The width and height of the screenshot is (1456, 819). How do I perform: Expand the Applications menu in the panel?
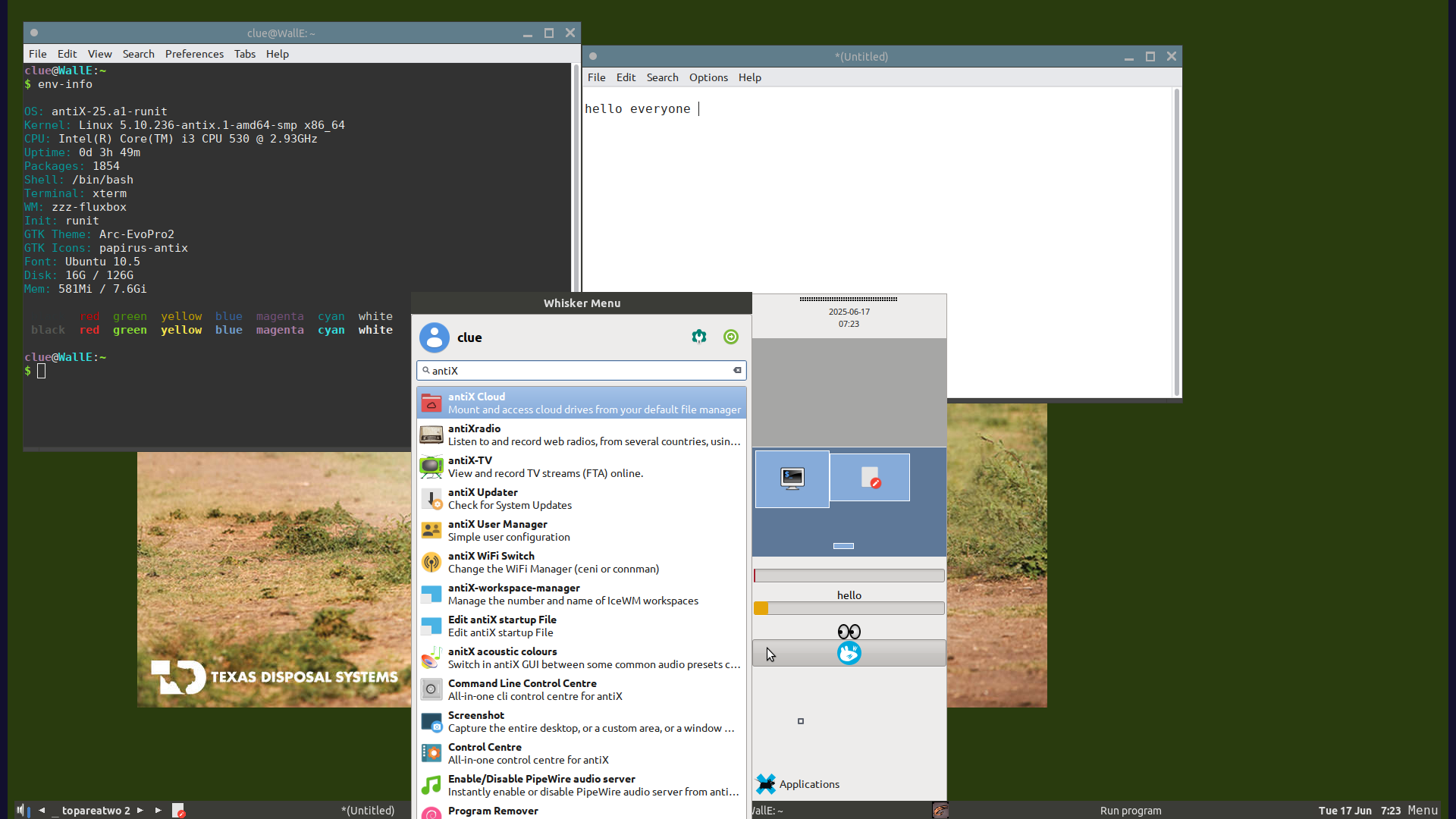point(798,784)
